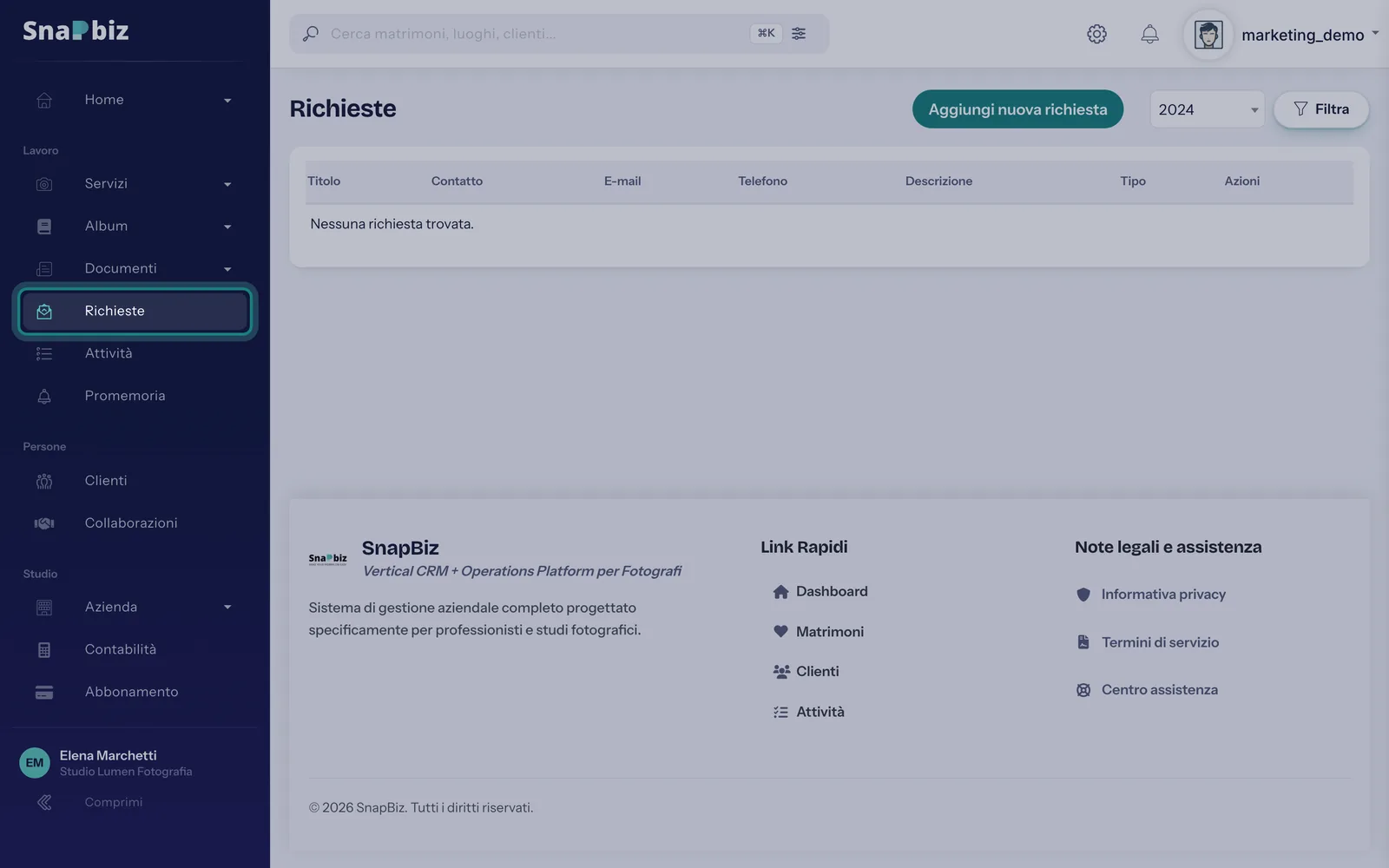Click the SnapBiz logo in sidebar
Image resolution: width=1389 pixels, height=868 pixels.
tap(76, 30)
